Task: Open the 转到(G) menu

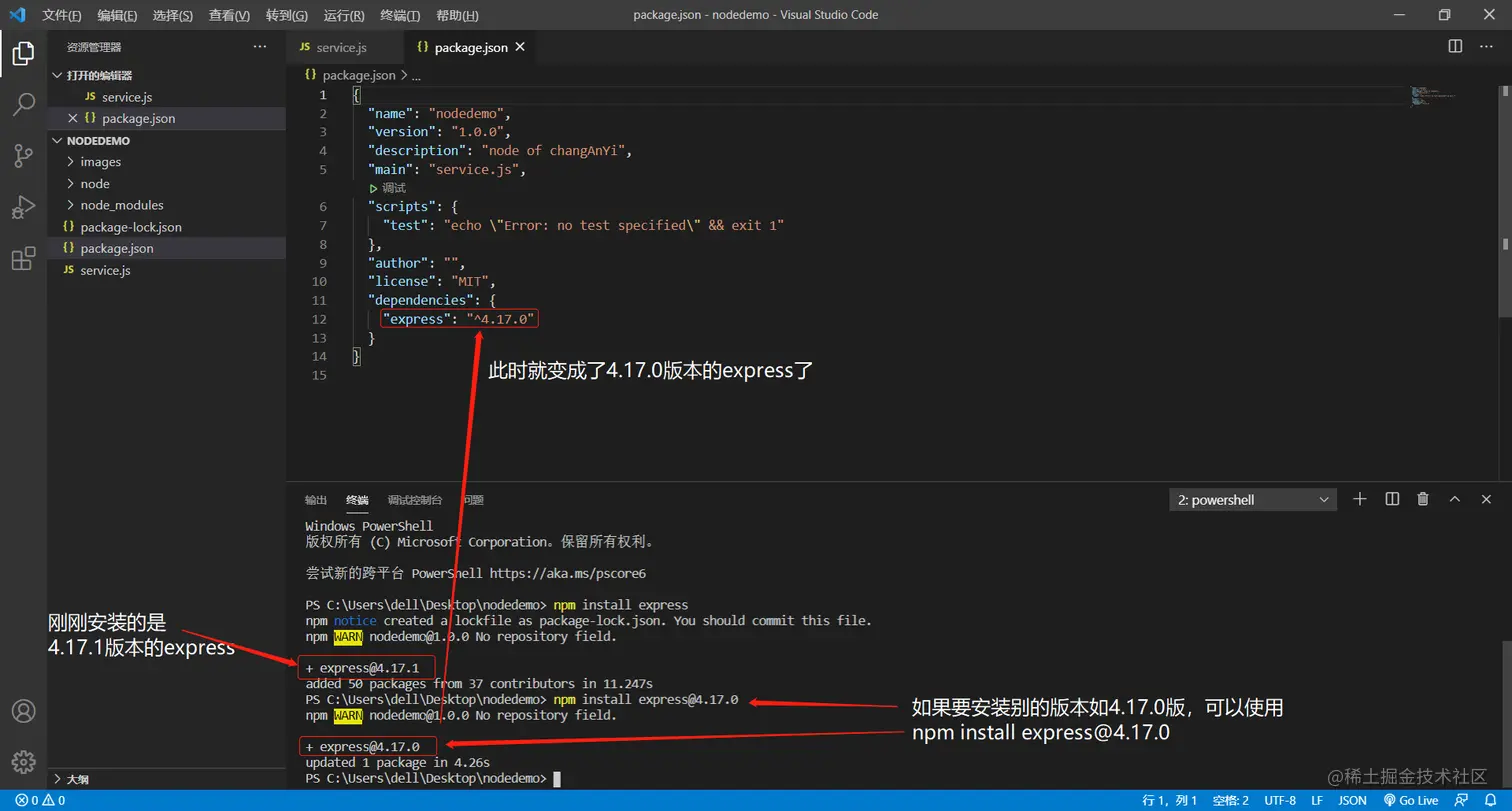Action: tap(287, 15)
